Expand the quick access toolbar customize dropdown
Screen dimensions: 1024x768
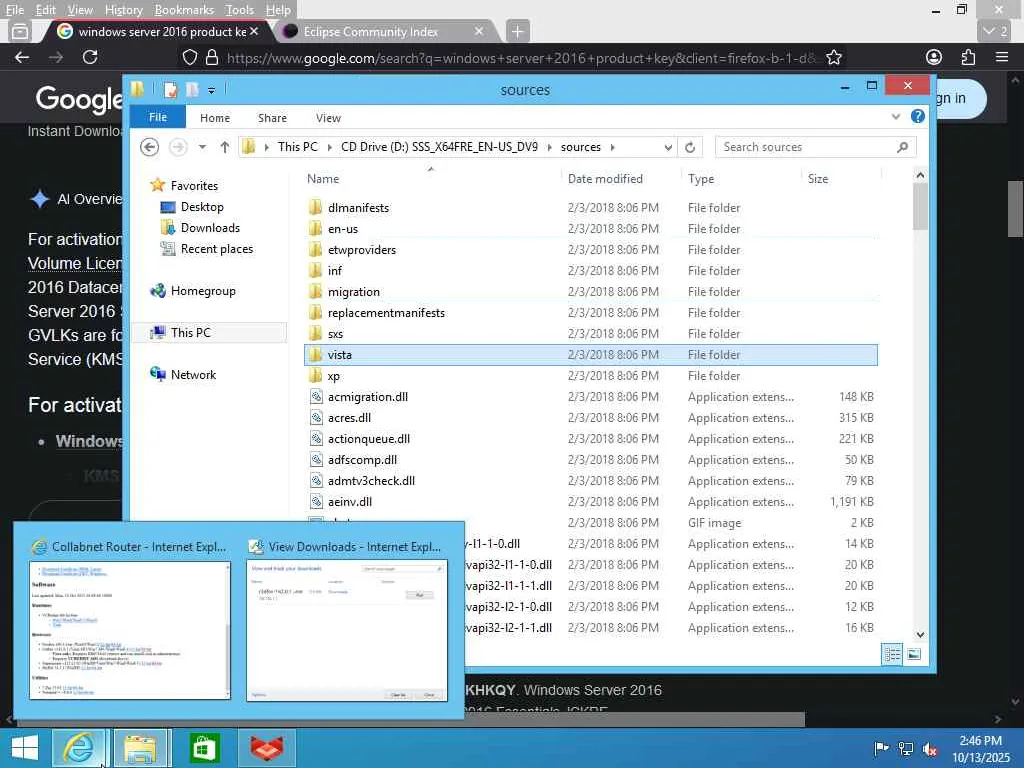tap(212, 90)
